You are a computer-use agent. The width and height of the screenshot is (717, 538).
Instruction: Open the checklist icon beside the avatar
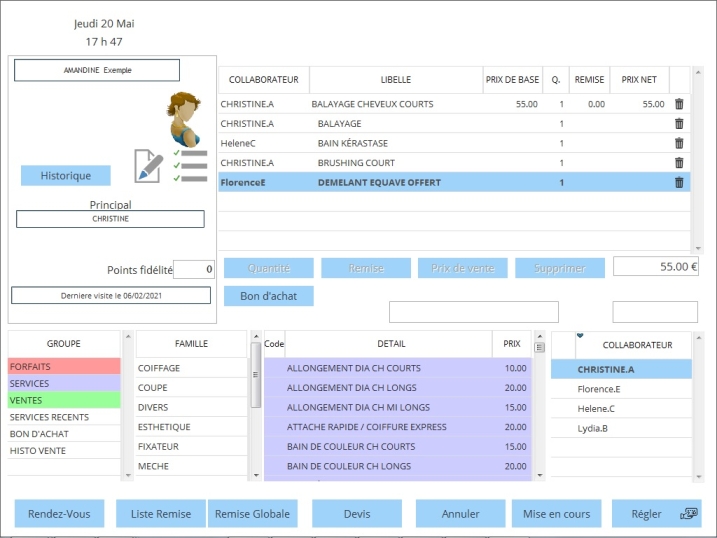[x=190, y=166]
